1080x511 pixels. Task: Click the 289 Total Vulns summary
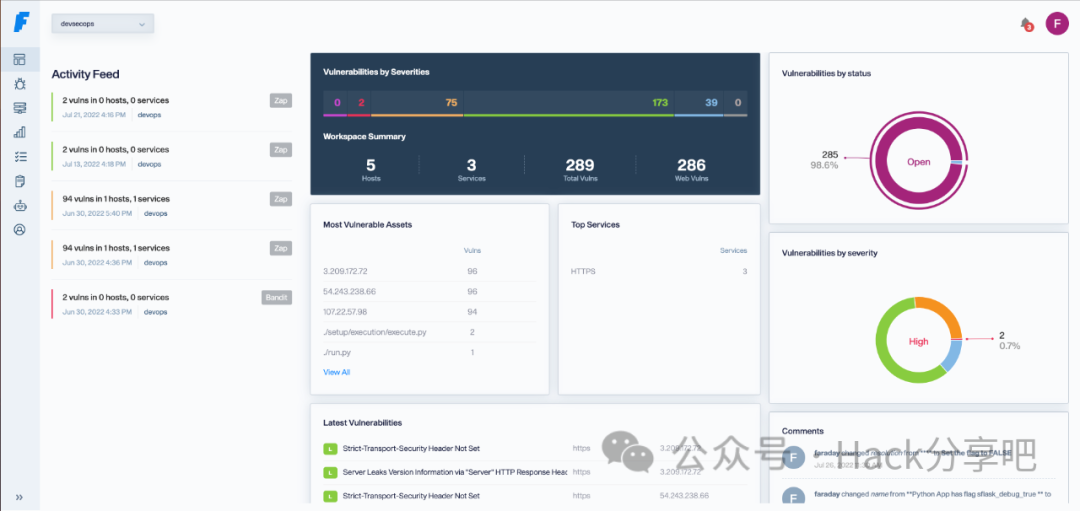point(580,169)
